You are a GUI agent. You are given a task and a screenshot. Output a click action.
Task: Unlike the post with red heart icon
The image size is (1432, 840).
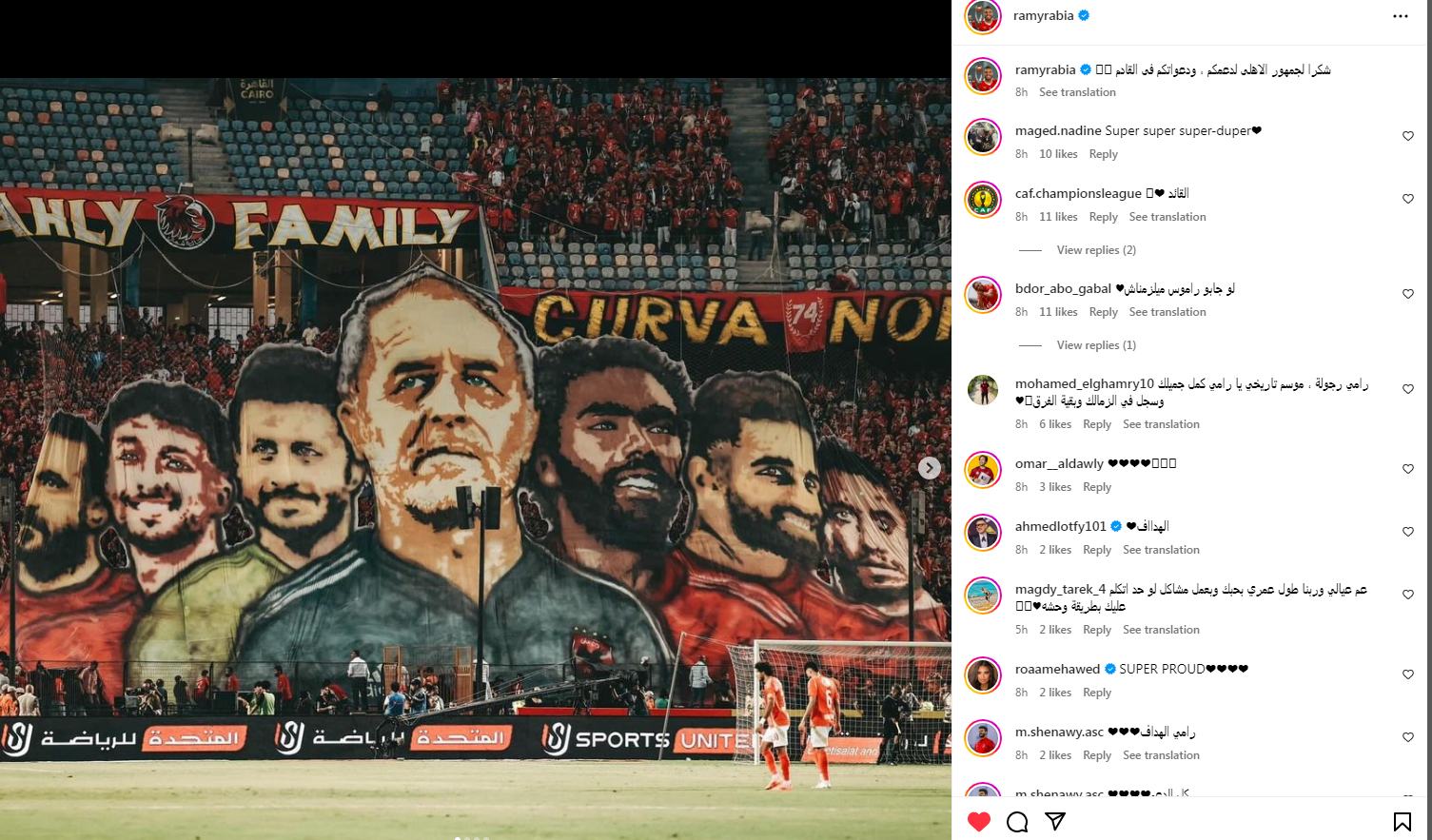[979, 821]
